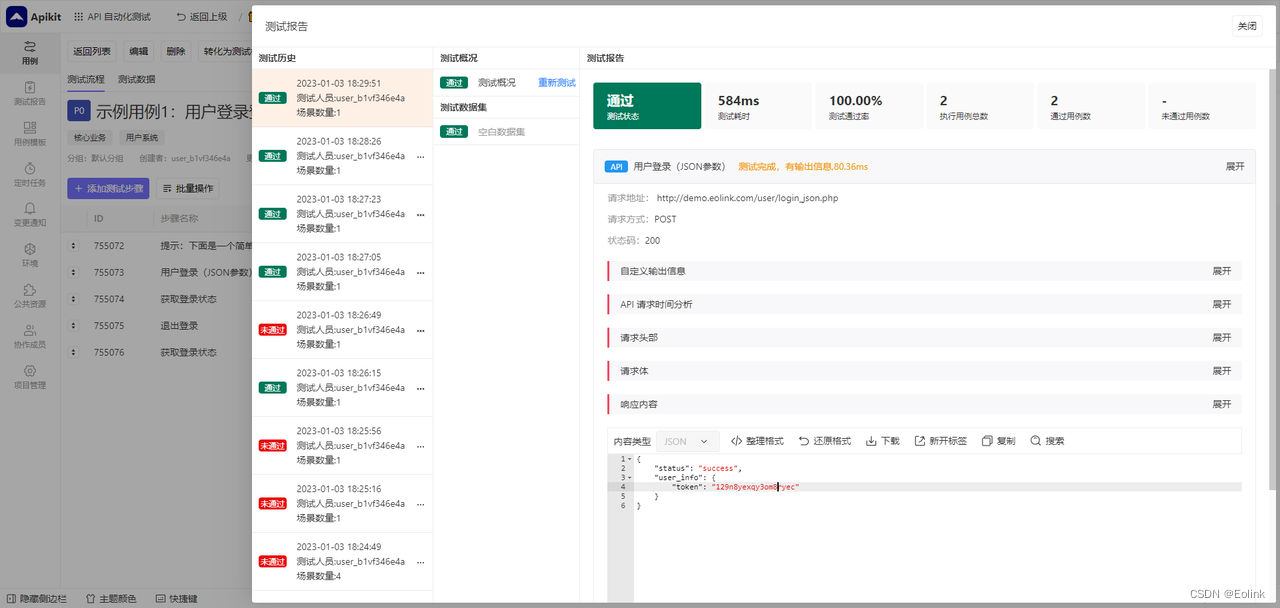The width and height of the screenshot is (1280, 608).
Task: Click the 100.00% 测试通过率 card
Action: [x=868, y=106]
